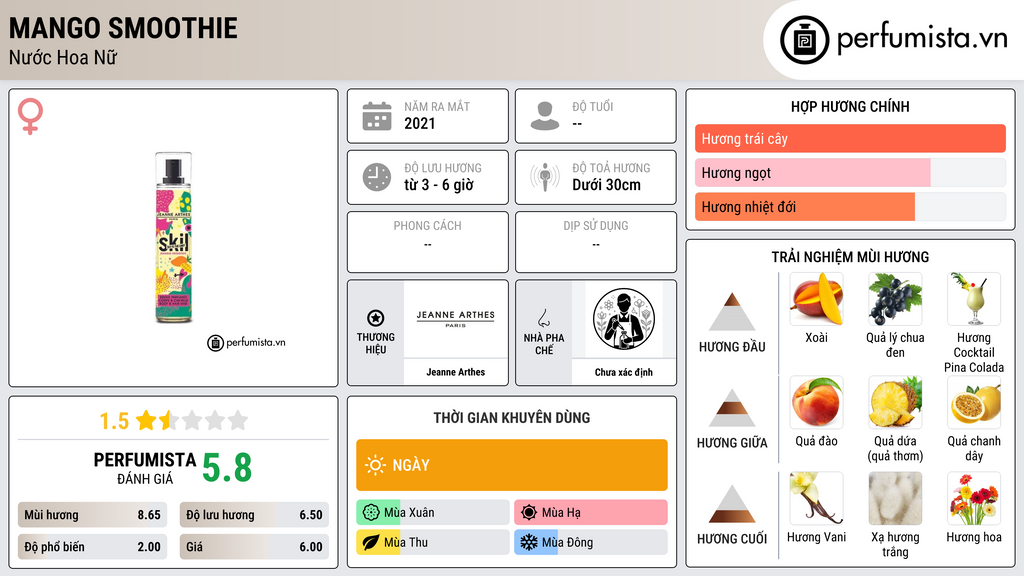Click the Hương trái cây accord bar

tap(850, 138)
